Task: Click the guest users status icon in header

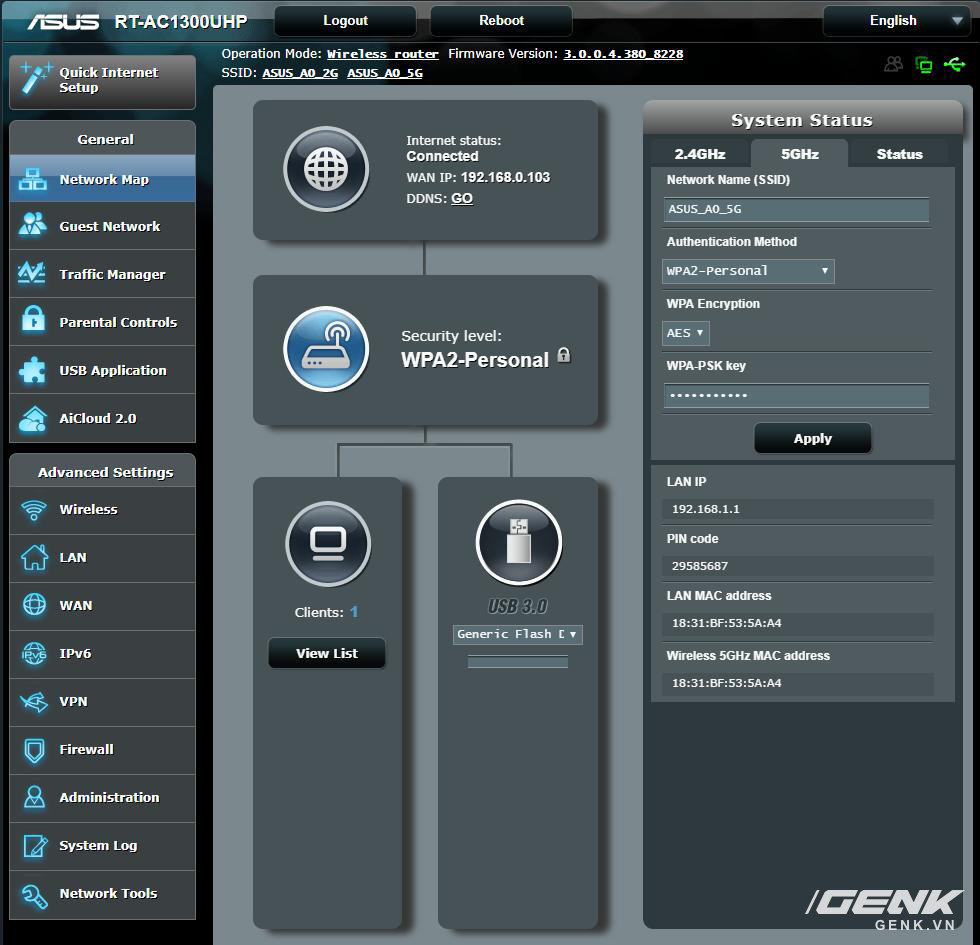Action: click(x=893, y=65)
